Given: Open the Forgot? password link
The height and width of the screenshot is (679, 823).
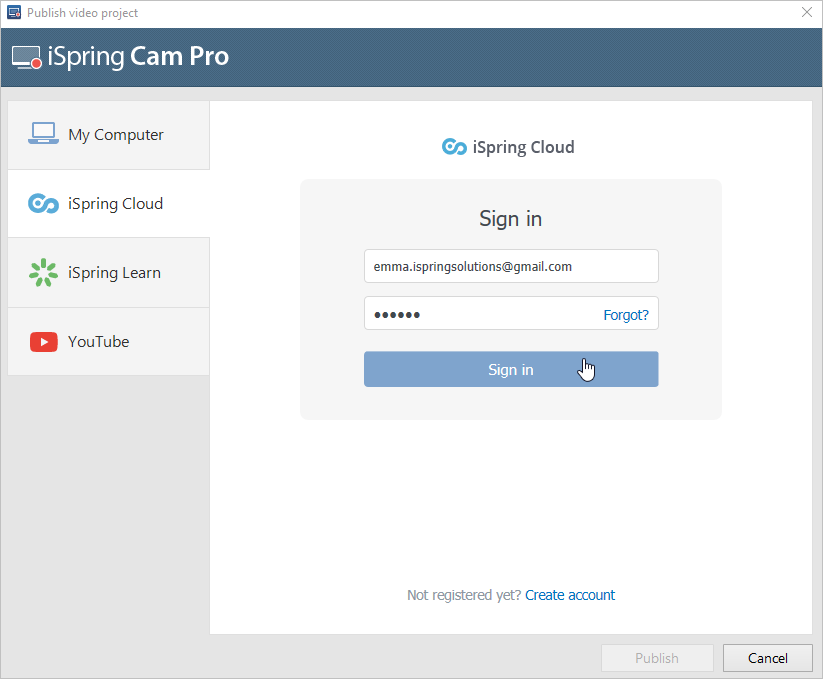Looking at the screenshot, I should tap(626, 315).
